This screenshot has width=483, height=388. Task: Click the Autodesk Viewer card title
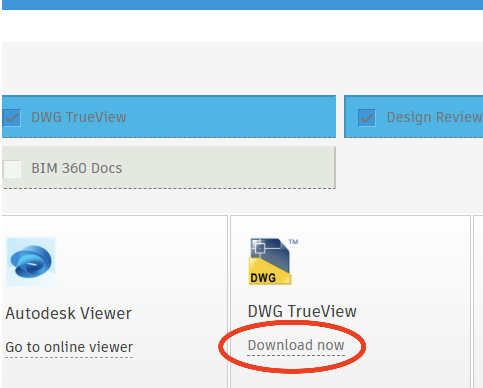68,313
